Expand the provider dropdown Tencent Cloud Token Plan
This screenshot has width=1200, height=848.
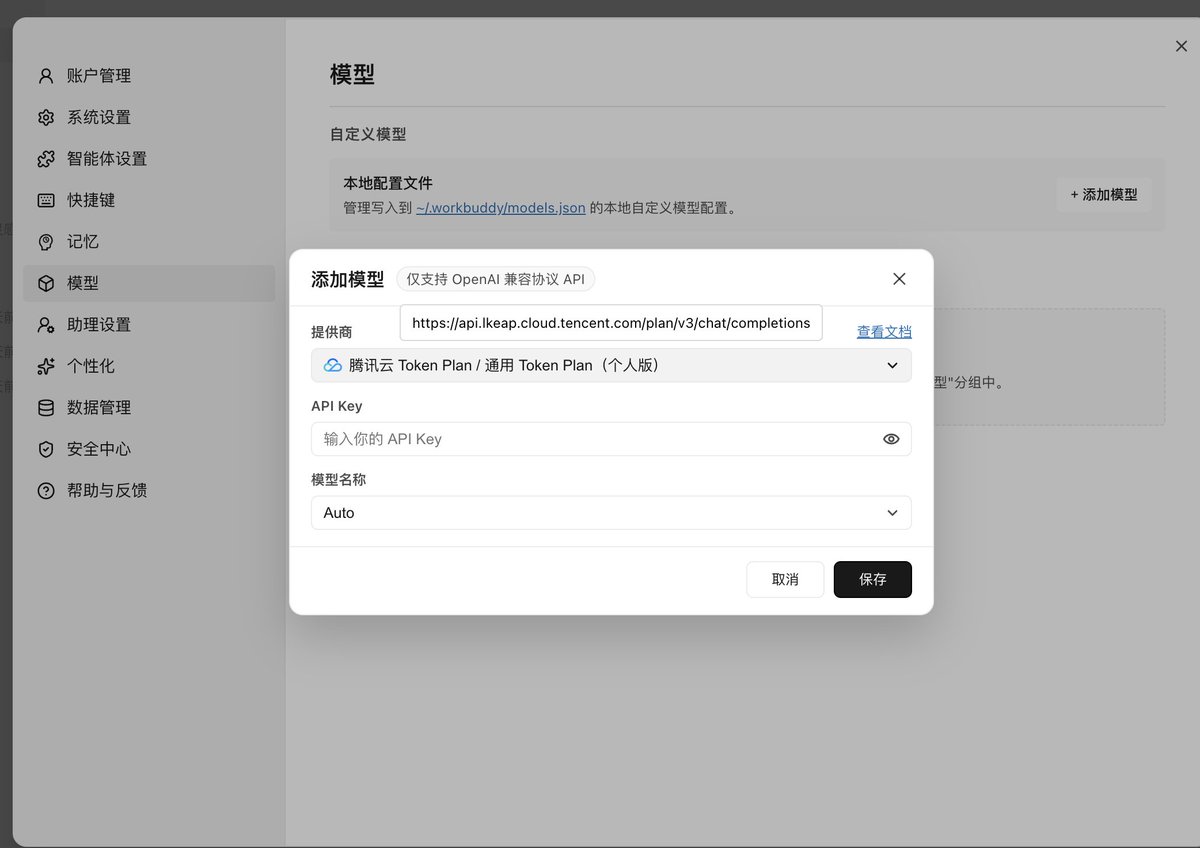[611, 365]
